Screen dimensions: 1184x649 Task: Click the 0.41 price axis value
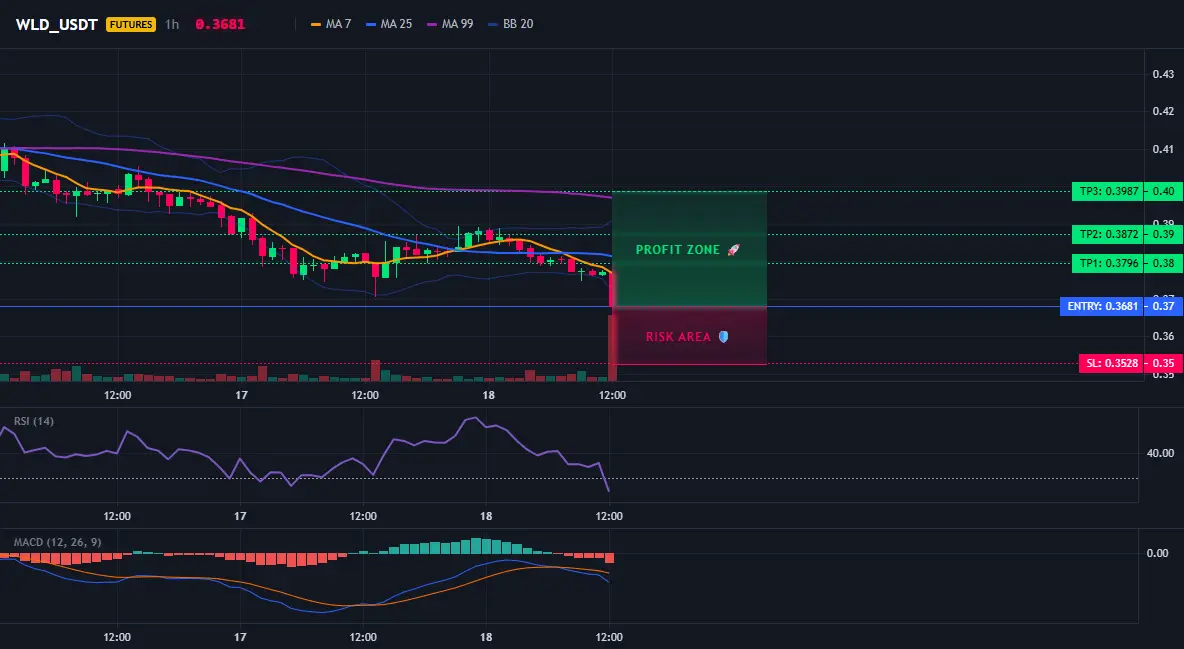(1163, 150)
